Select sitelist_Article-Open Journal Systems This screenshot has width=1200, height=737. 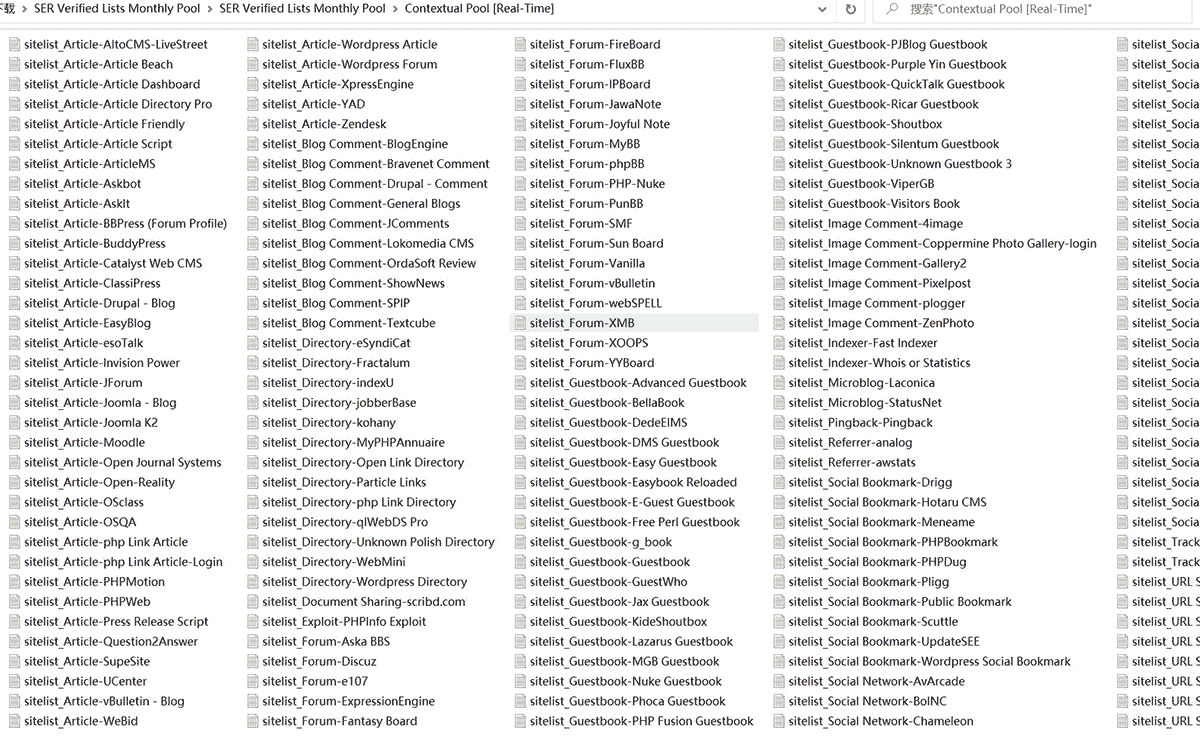tap(123, 462)
